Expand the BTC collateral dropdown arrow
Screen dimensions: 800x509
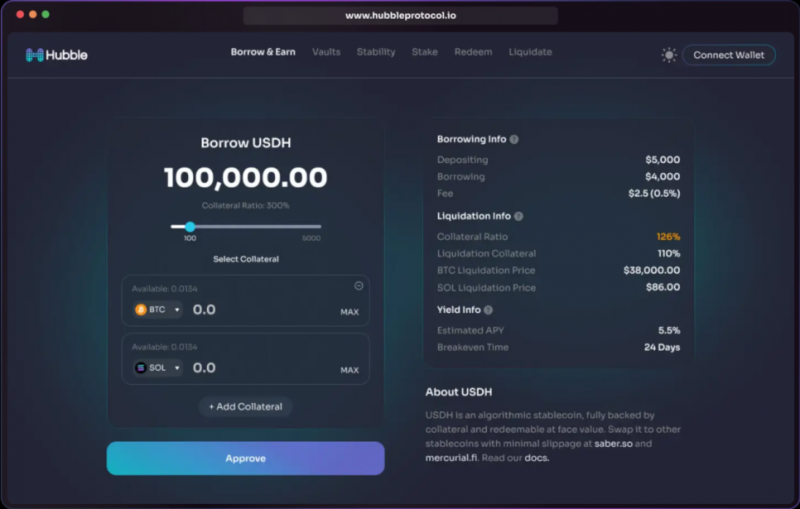pos(177,310)
